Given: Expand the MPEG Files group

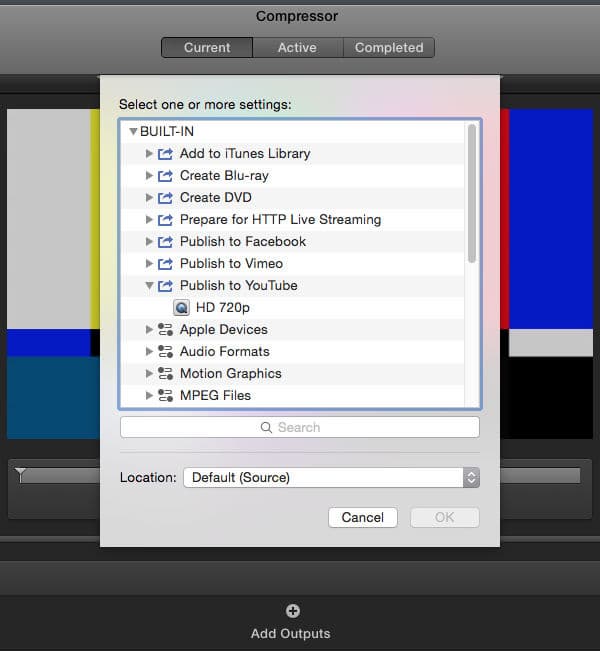Looking at the screenshot, I should (149, 396).
